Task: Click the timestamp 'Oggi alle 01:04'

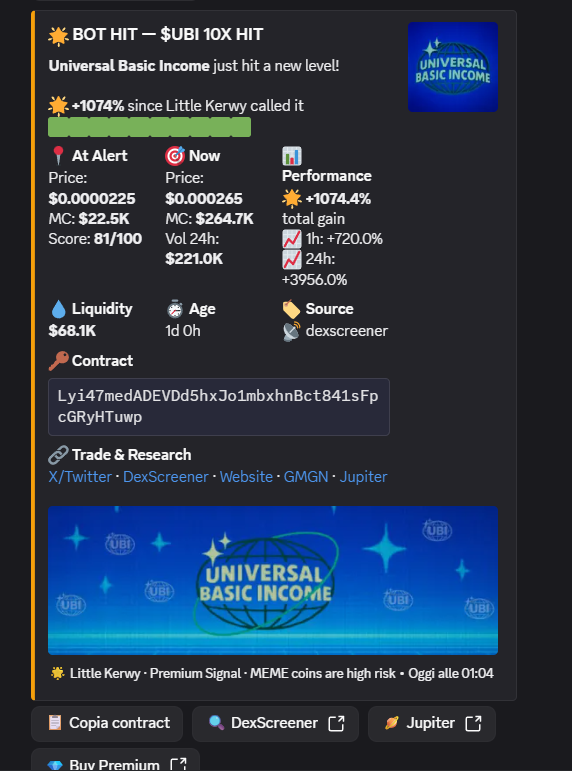Action: (451, 673)
